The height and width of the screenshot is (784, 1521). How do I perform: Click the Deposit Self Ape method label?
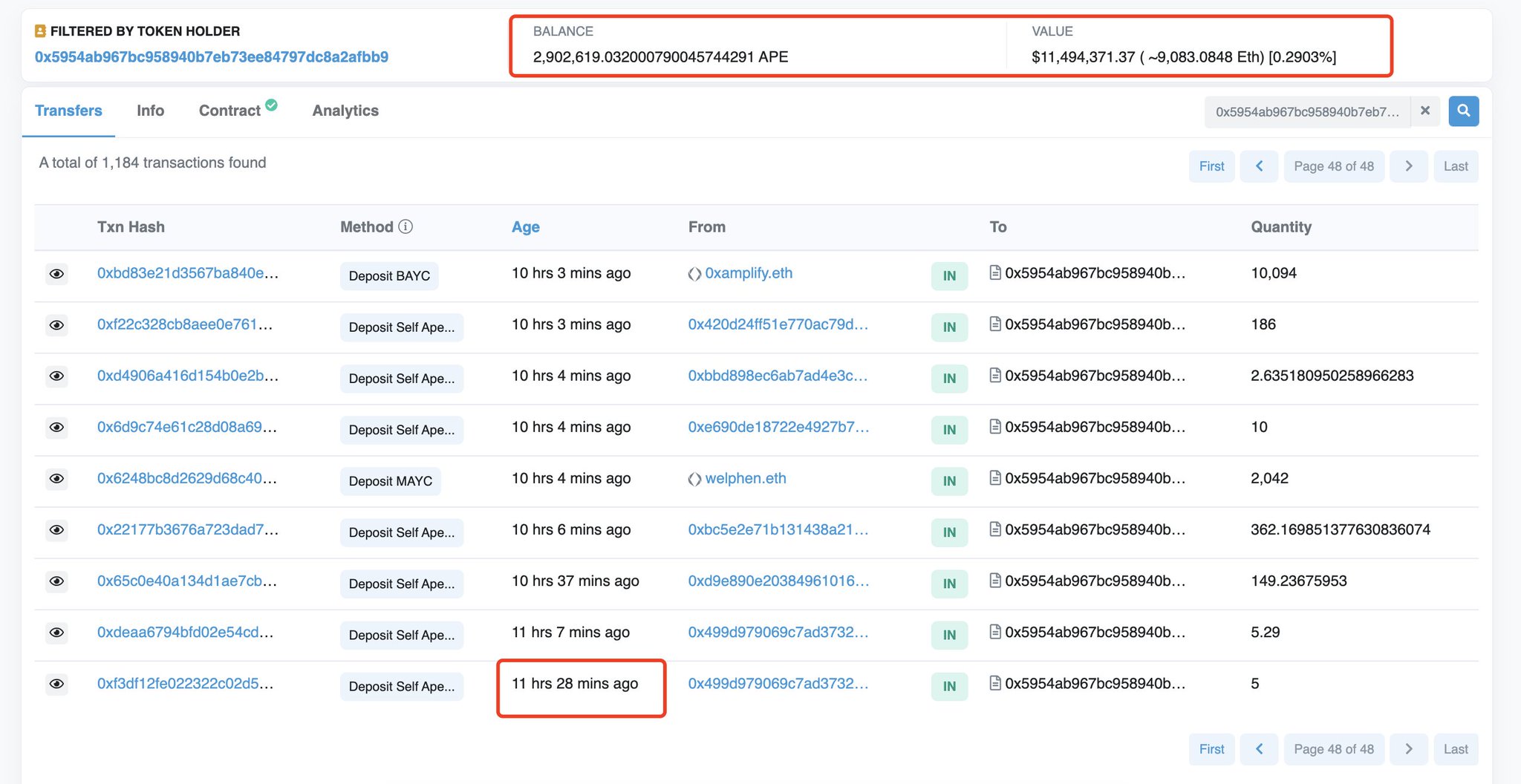click(401, 327)
